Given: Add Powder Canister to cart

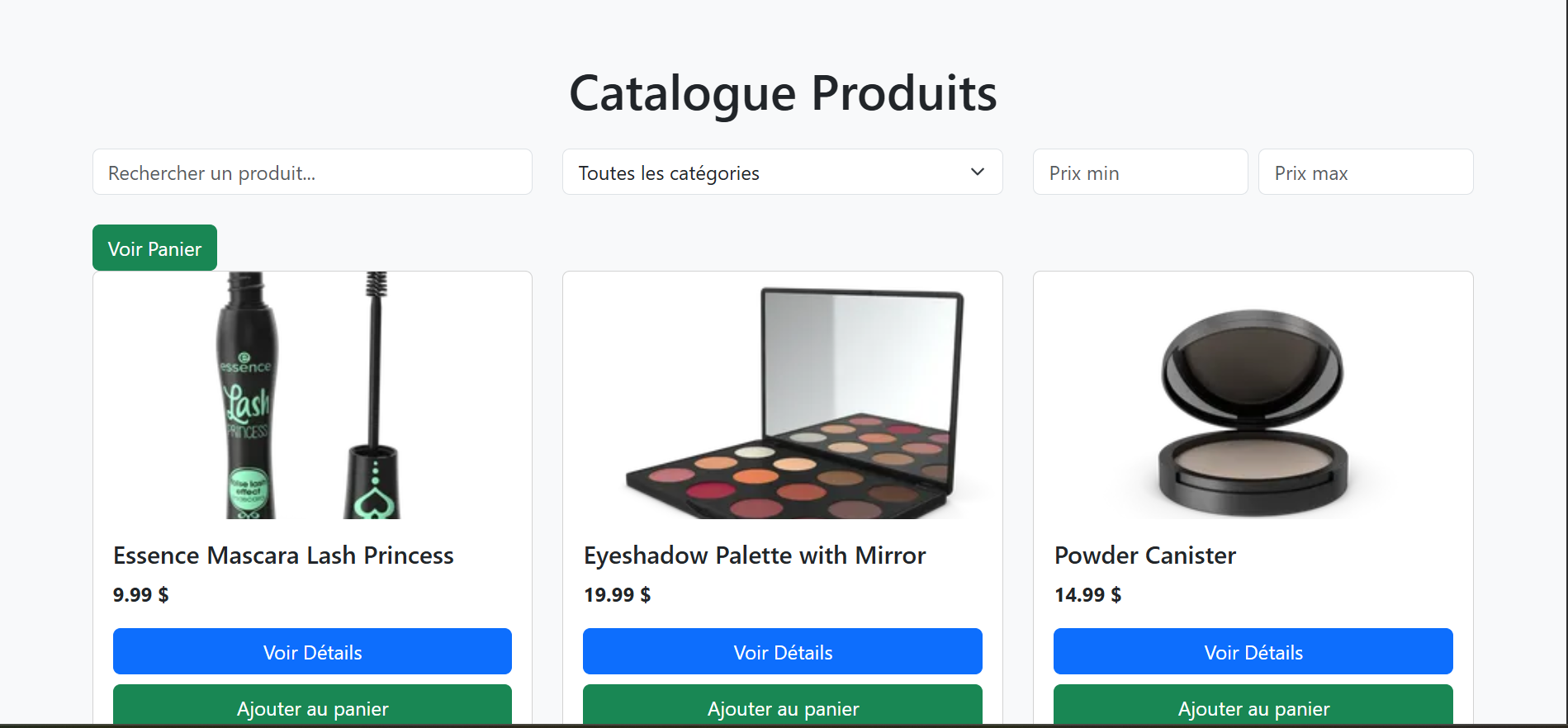Looking at the screenshot, I should click(x=1253, y=706).
